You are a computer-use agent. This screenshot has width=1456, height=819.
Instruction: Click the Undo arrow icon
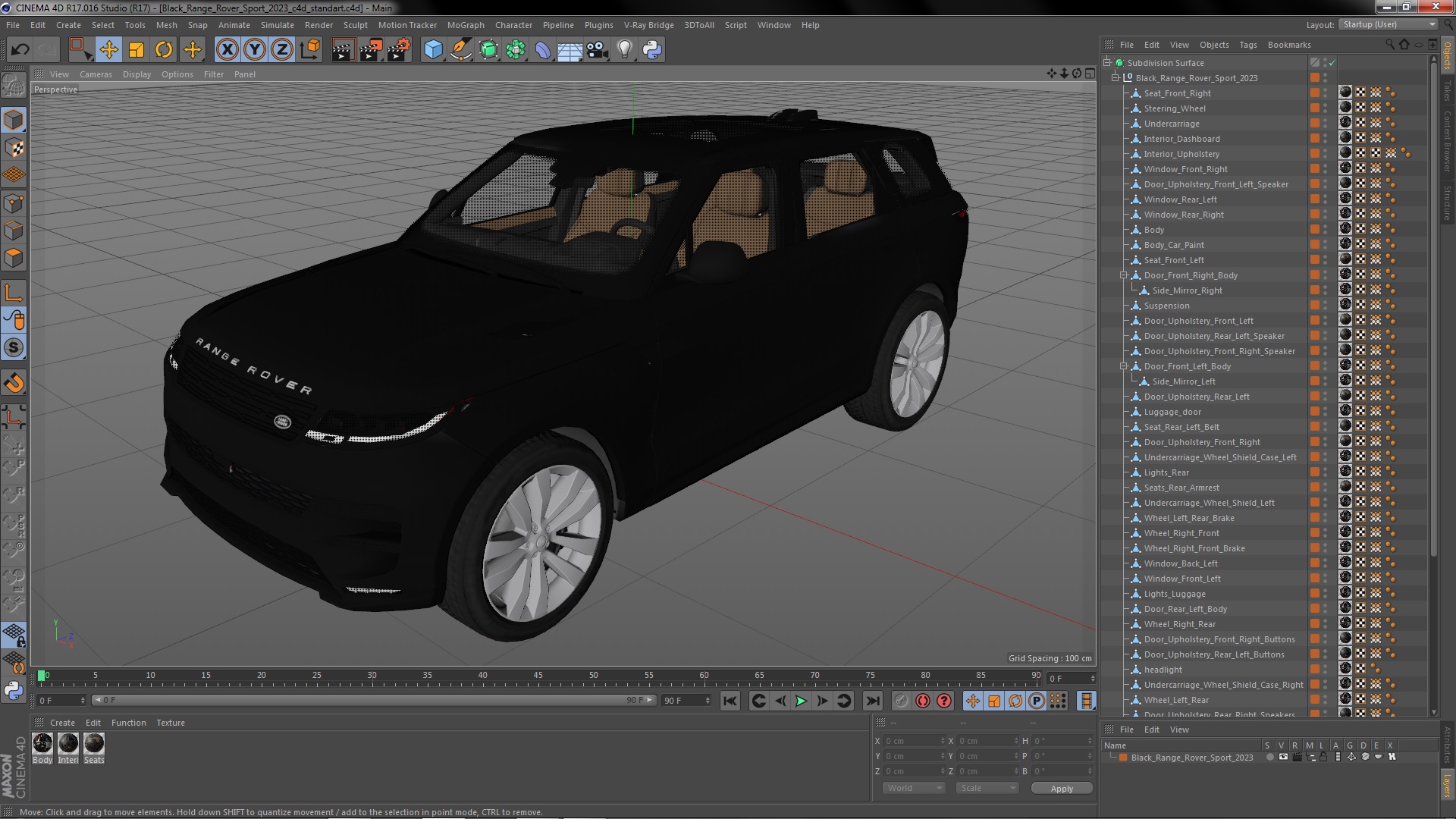[x=20, y=50]
